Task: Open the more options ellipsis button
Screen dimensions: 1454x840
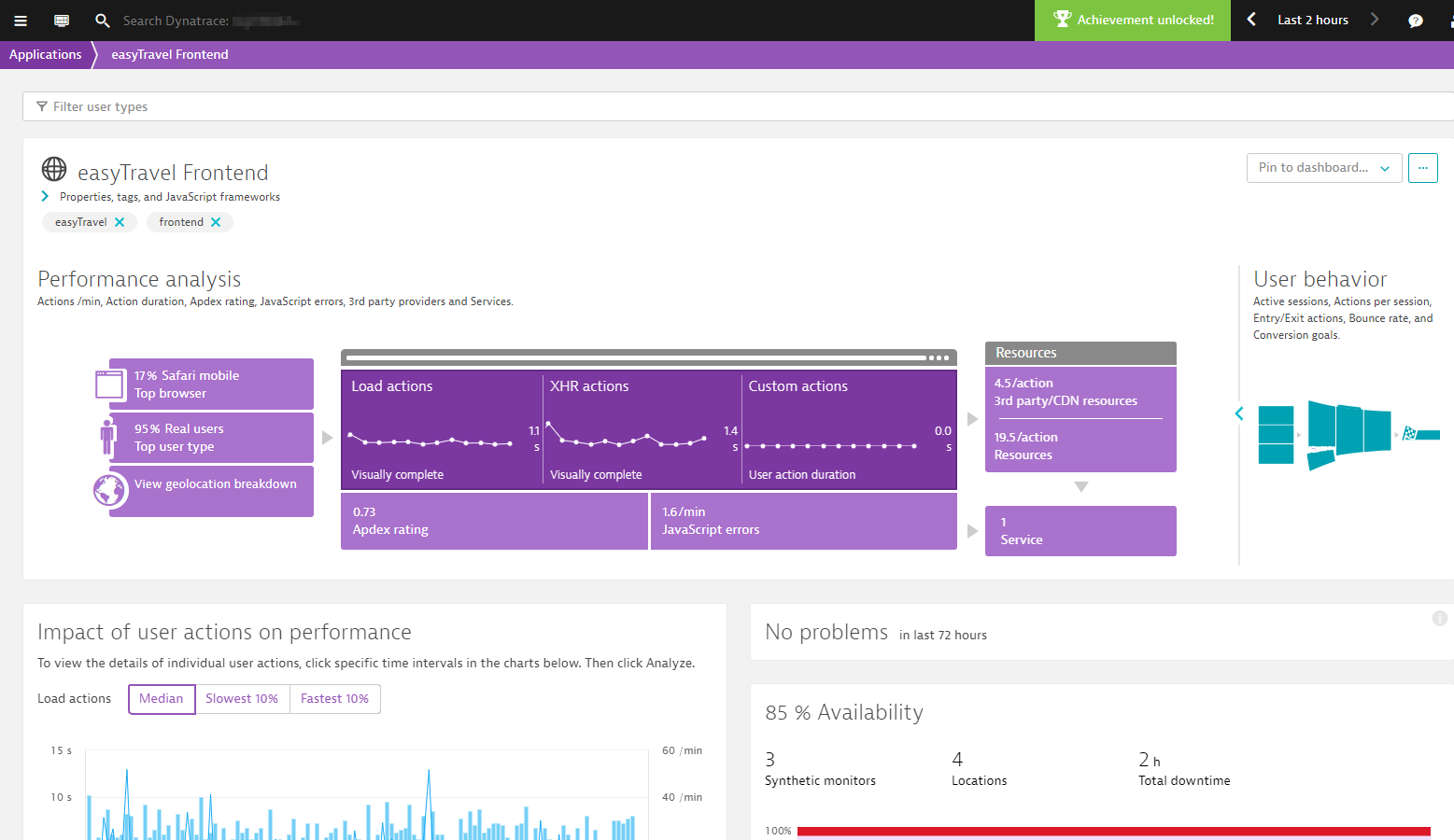Action: click(x=1423, y=168)
